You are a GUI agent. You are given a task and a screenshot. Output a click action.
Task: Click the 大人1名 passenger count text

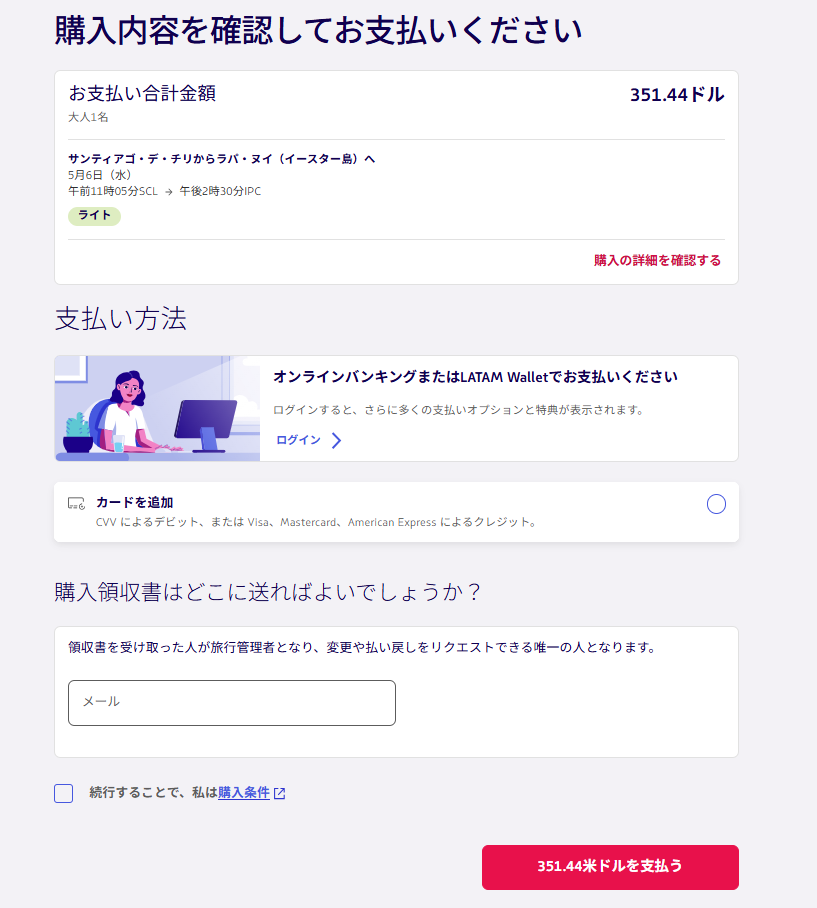tap(88, 117)
